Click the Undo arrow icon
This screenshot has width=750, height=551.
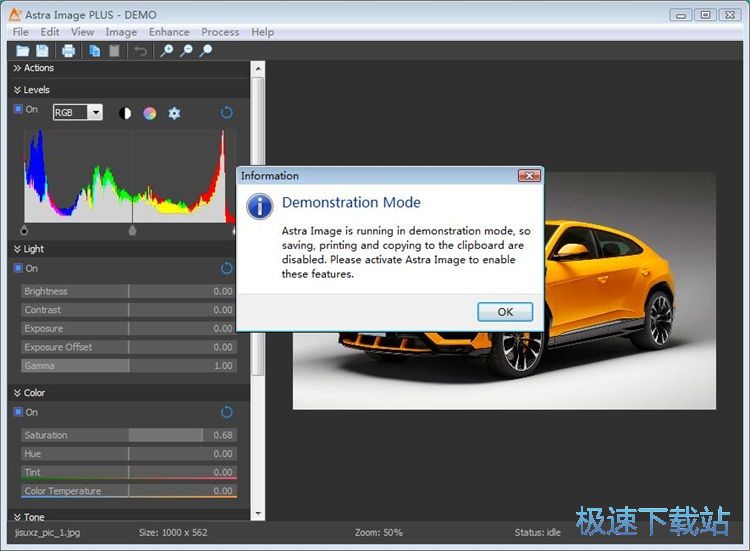pyautogui.click(x=140, y=51)
